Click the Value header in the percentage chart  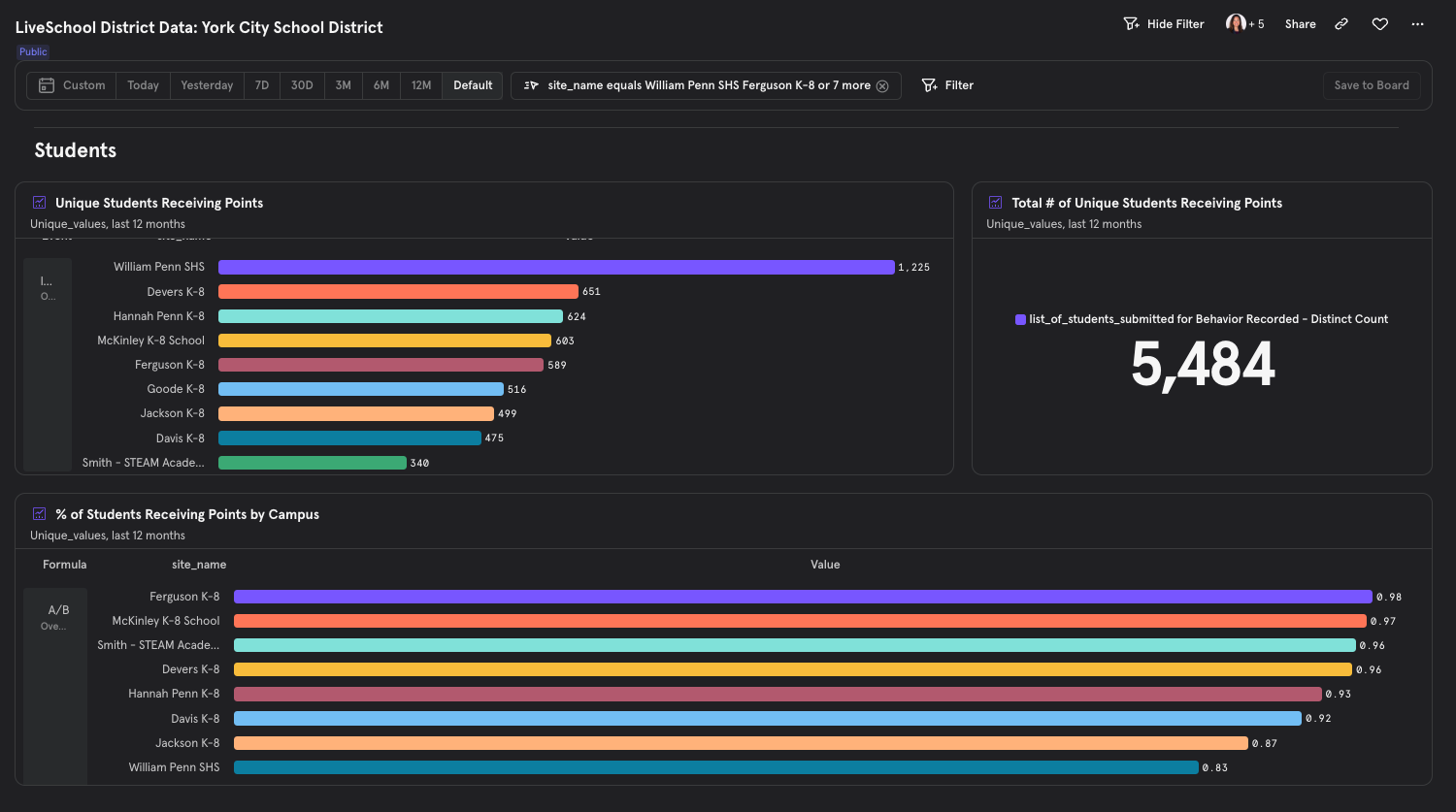coord(825,565)
